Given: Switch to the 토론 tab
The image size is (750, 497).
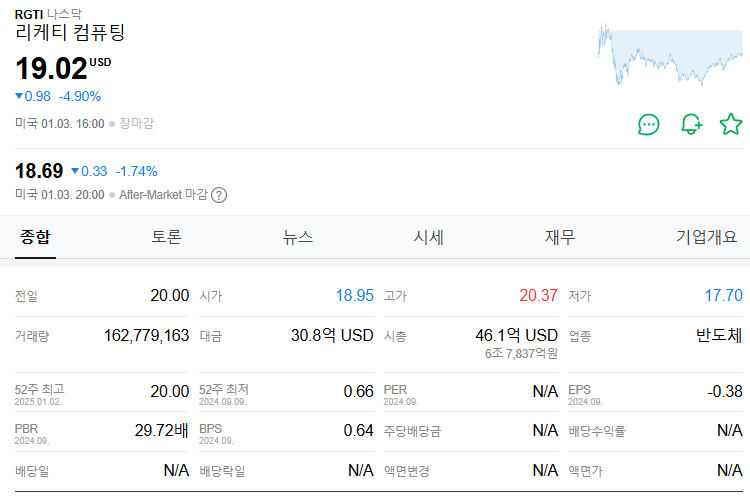Looking at the screenshot, I should pos(166,237).
